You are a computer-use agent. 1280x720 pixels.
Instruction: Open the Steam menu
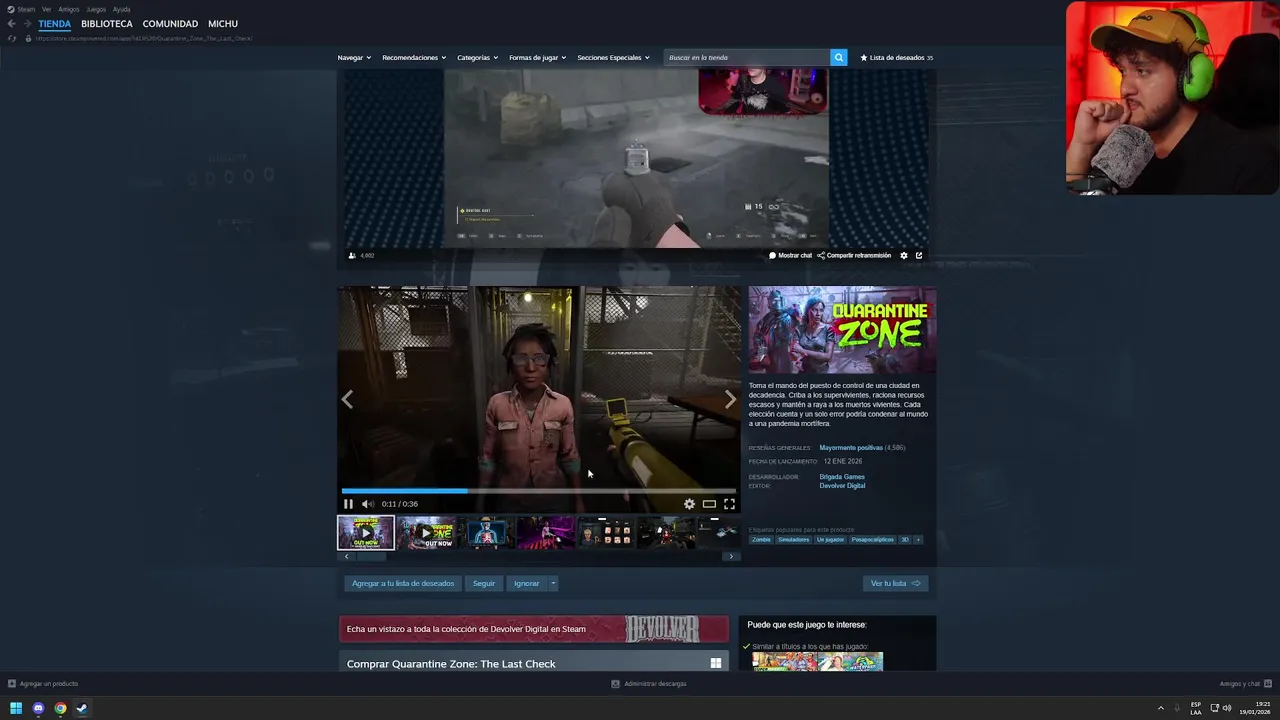click(x=21, y=9)
